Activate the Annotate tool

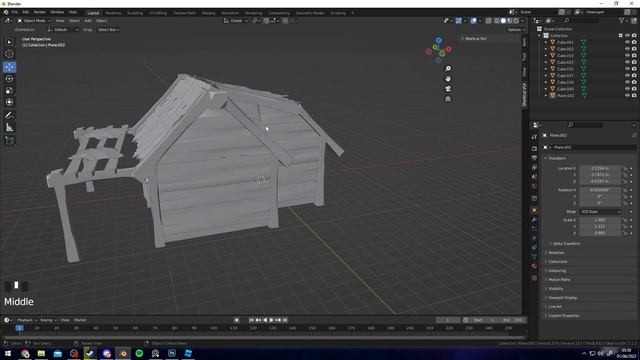pyautogui.click(x=9, y=116)
